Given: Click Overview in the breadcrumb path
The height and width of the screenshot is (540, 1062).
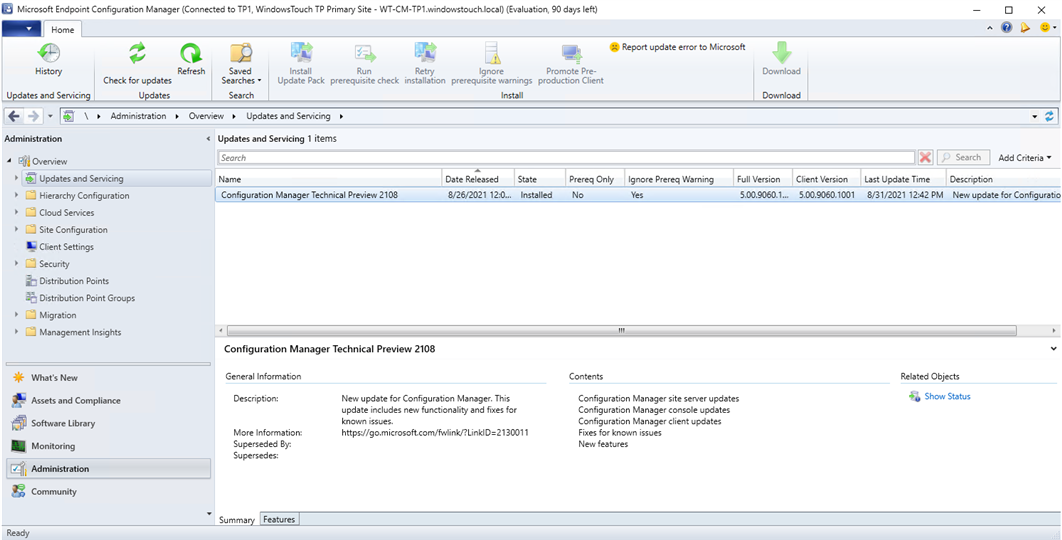Looking at the screenshot, I should pyautogui.click(x=206, y=116).
